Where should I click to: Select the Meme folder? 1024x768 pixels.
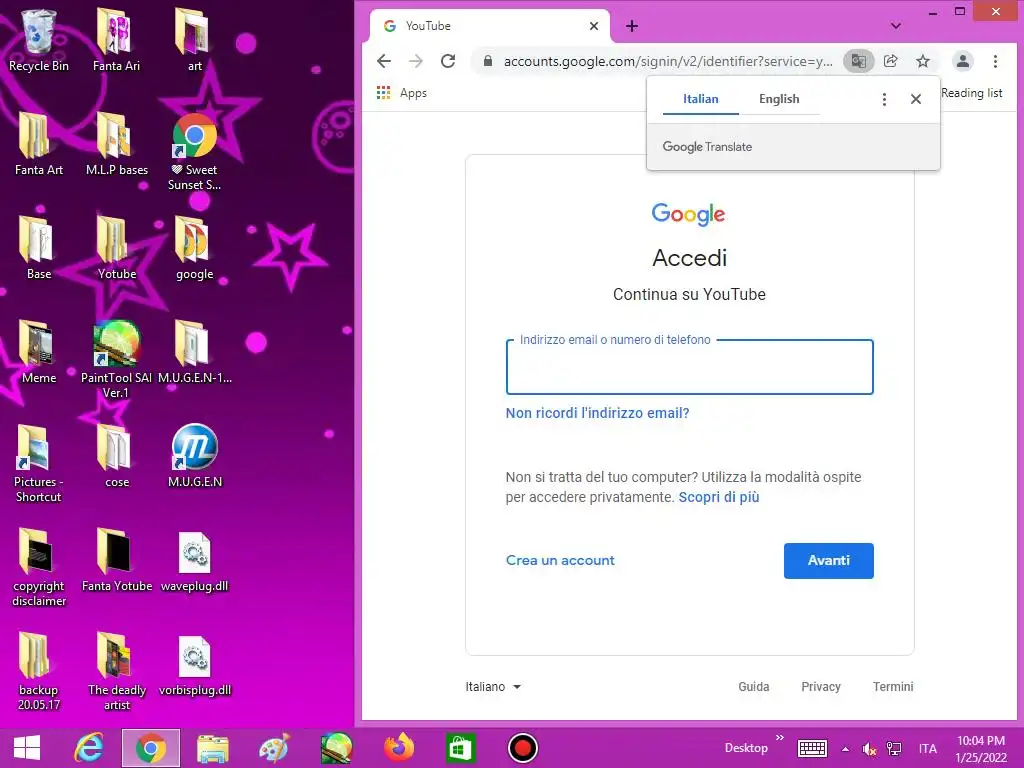(39, 352)
